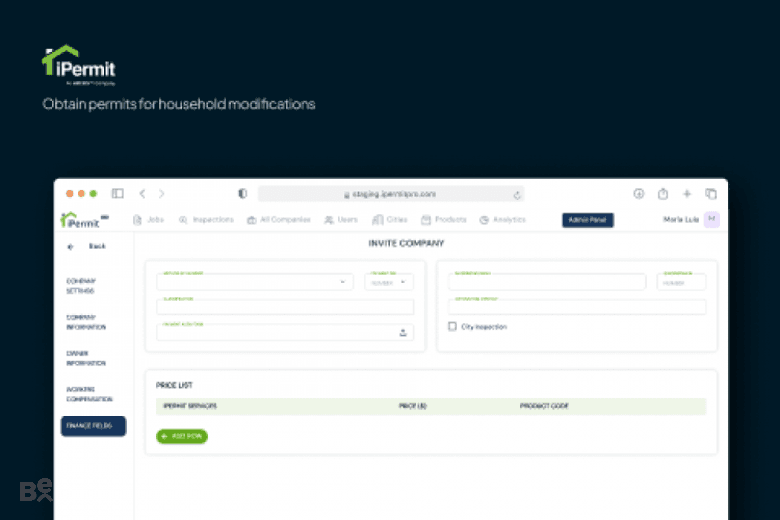780x520 pixels.
Task: Open the Analytics navigation item
Action: 502,219
